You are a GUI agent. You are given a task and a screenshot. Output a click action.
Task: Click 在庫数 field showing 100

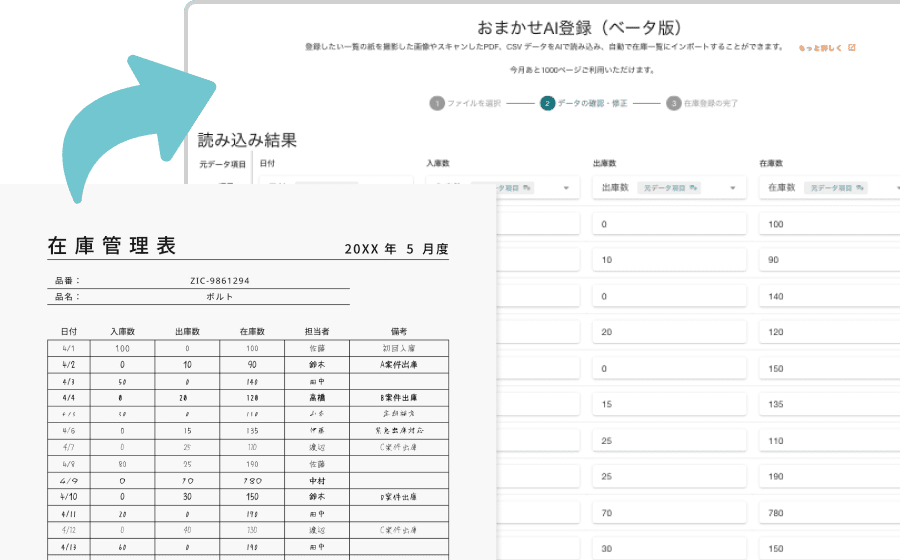(x=828, y=224)
